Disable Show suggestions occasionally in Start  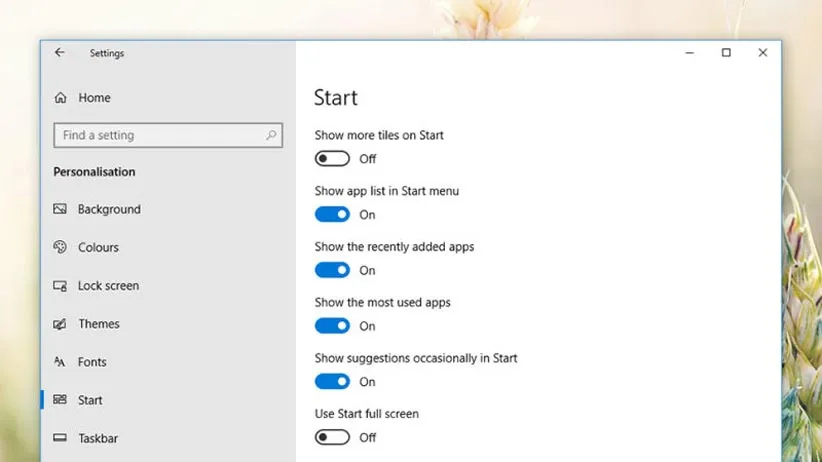point(332,381)
